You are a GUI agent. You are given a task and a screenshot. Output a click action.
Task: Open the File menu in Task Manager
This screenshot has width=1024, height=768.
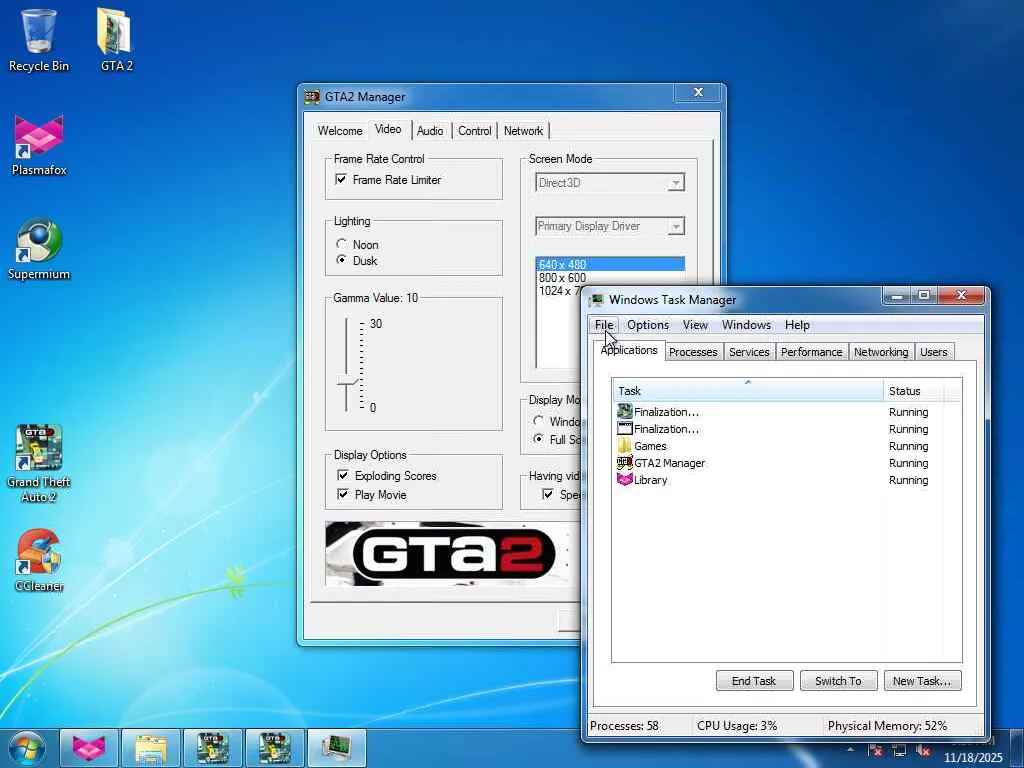[x=604, y=325]
